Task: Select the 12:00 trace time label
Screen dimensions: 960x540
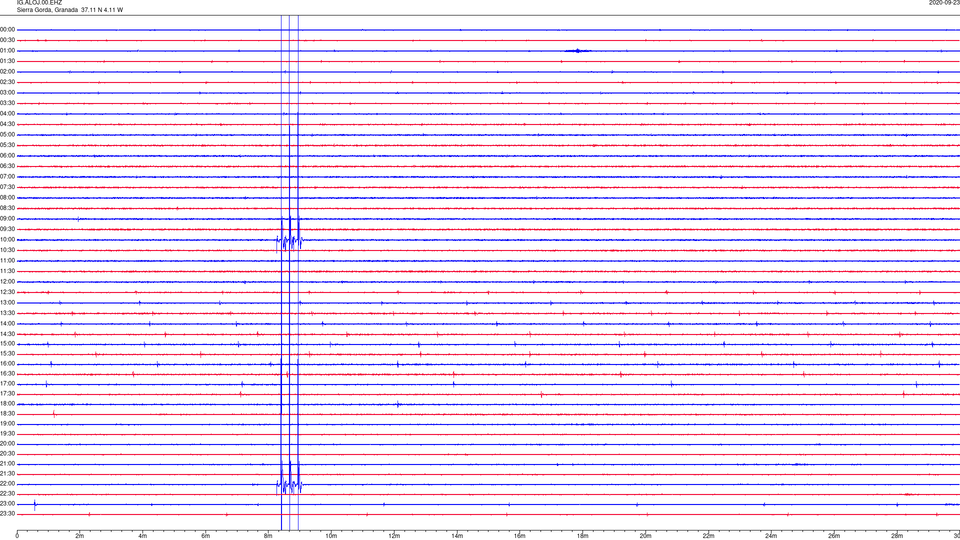Action: pos(8,282)
